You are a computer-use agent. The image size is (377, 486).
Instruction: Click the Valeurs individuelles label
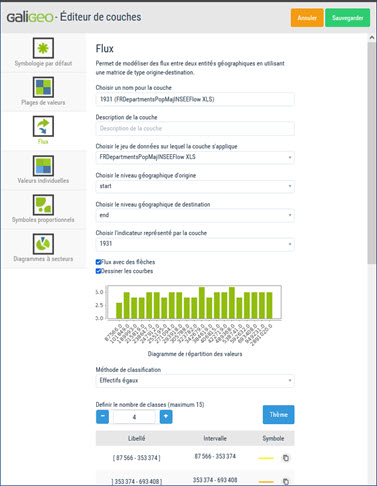coord(43,181)
